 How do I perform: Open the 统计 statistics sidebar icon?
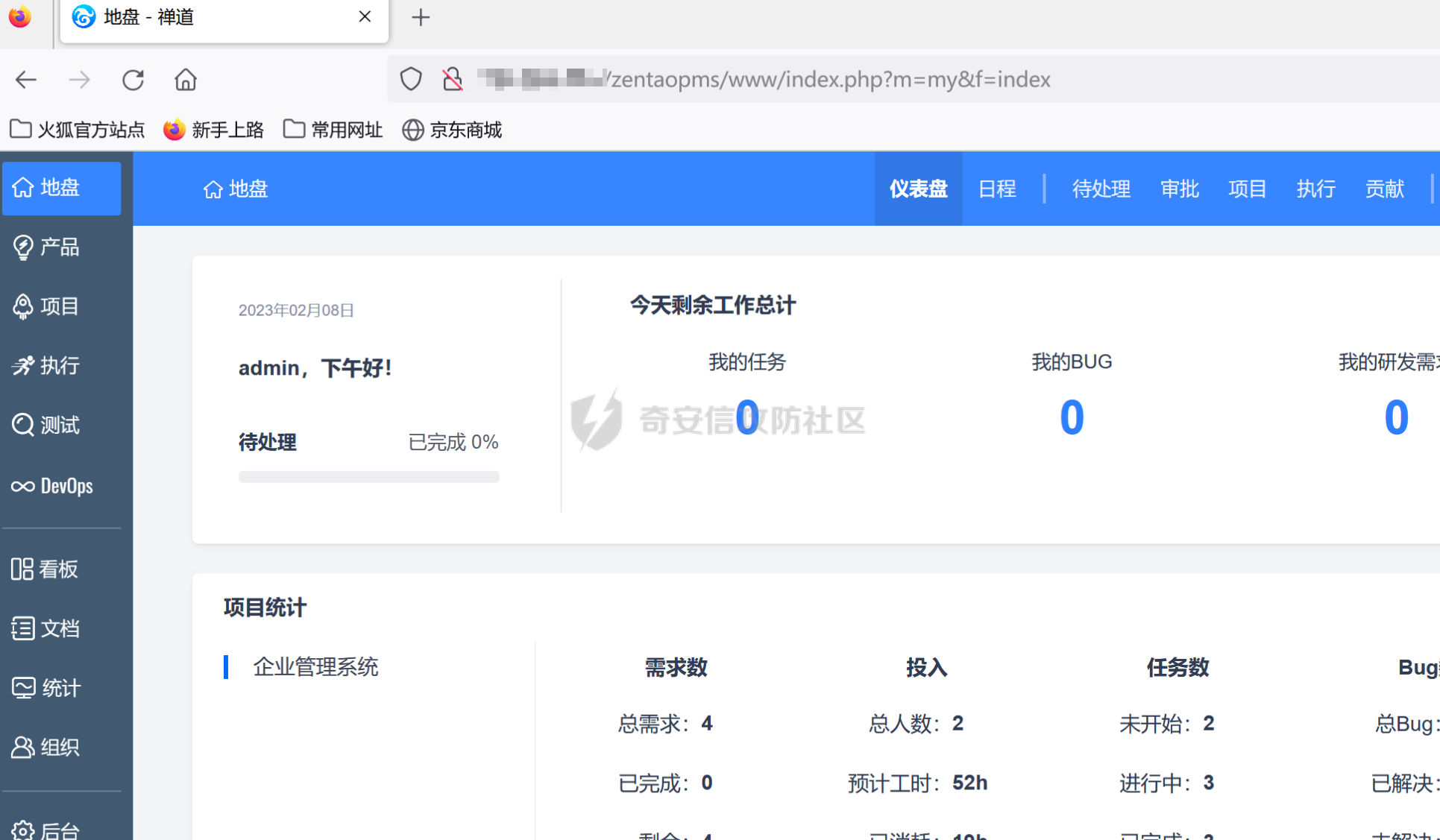point(23,688)
